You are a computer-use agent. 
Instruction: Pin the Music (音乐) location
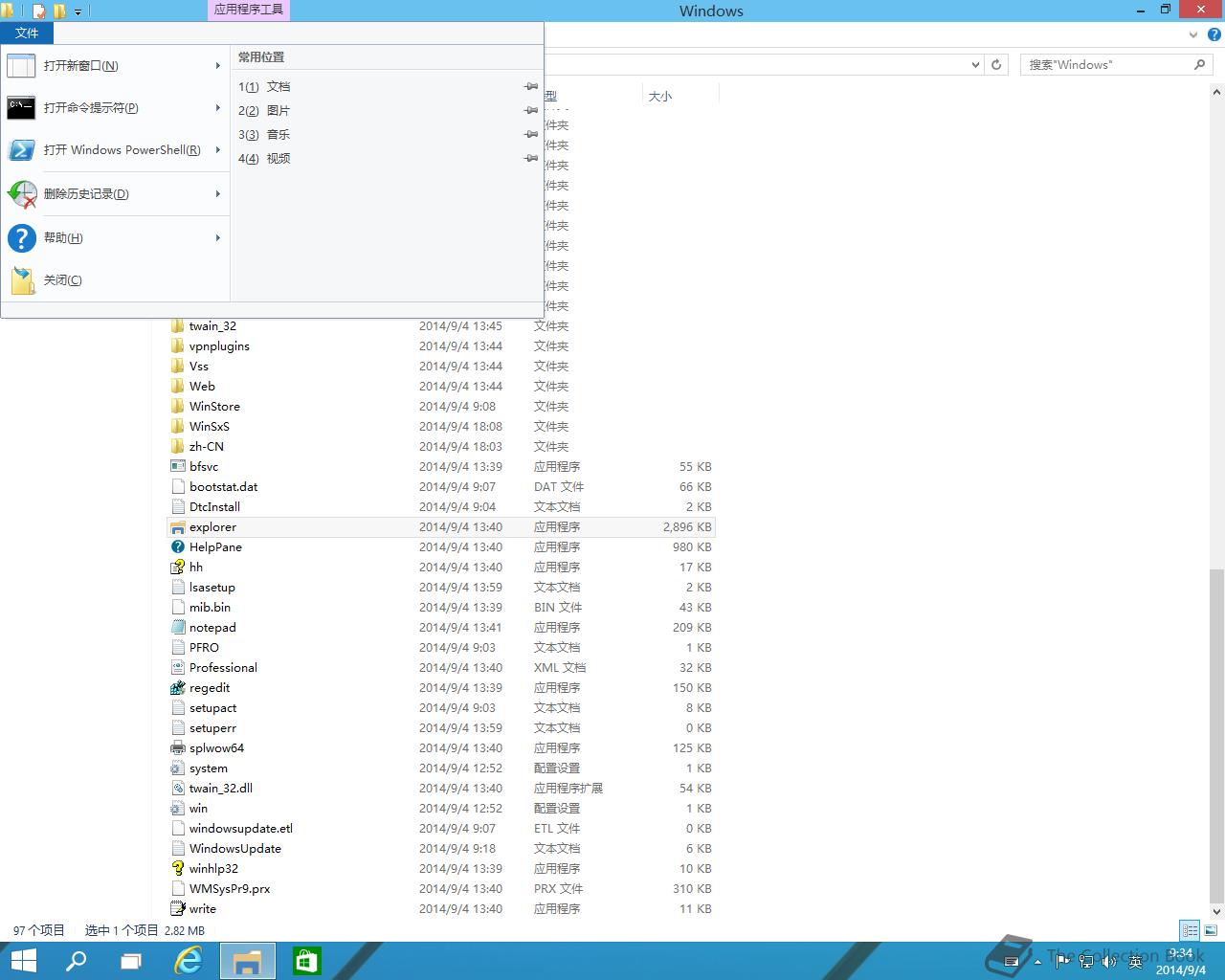tap(531, 135)
